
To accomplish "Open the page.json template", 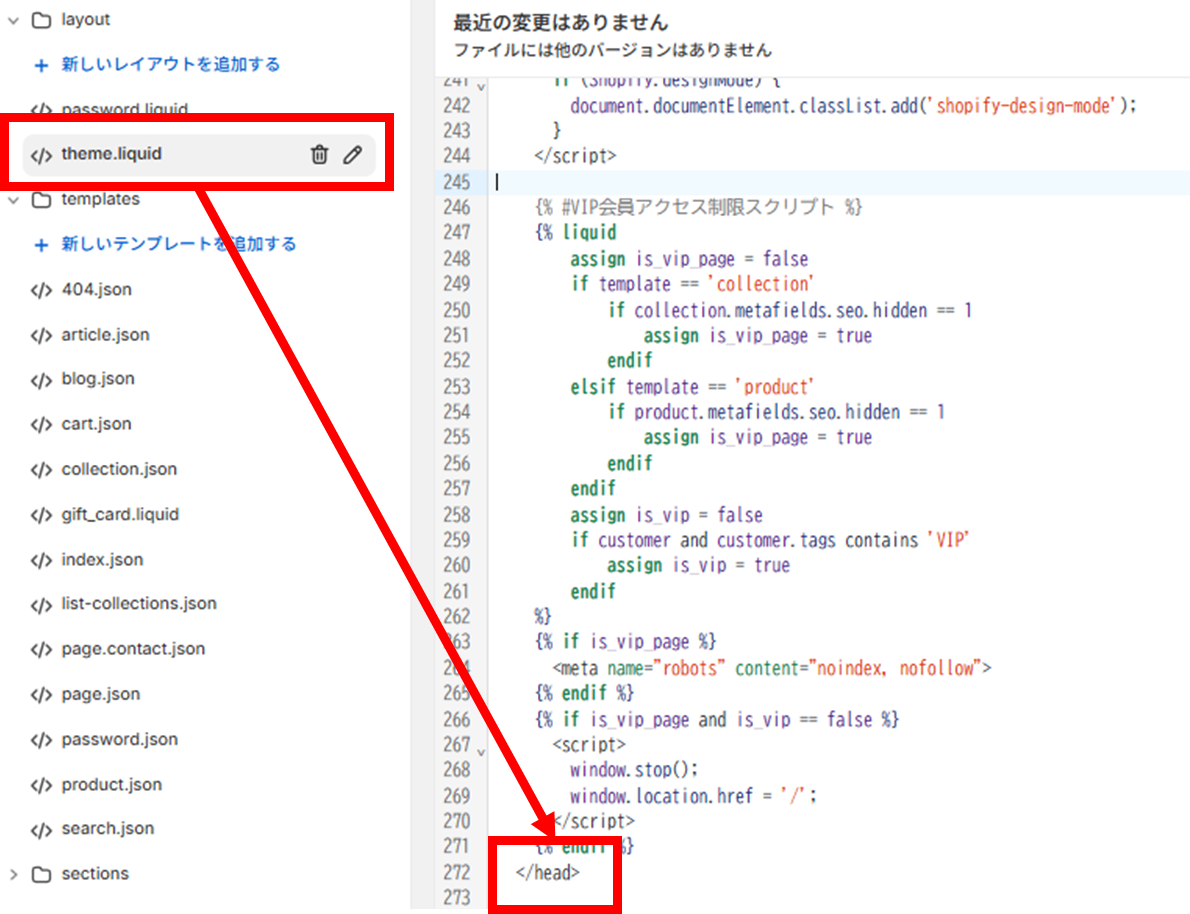I will tap(101, 694).
